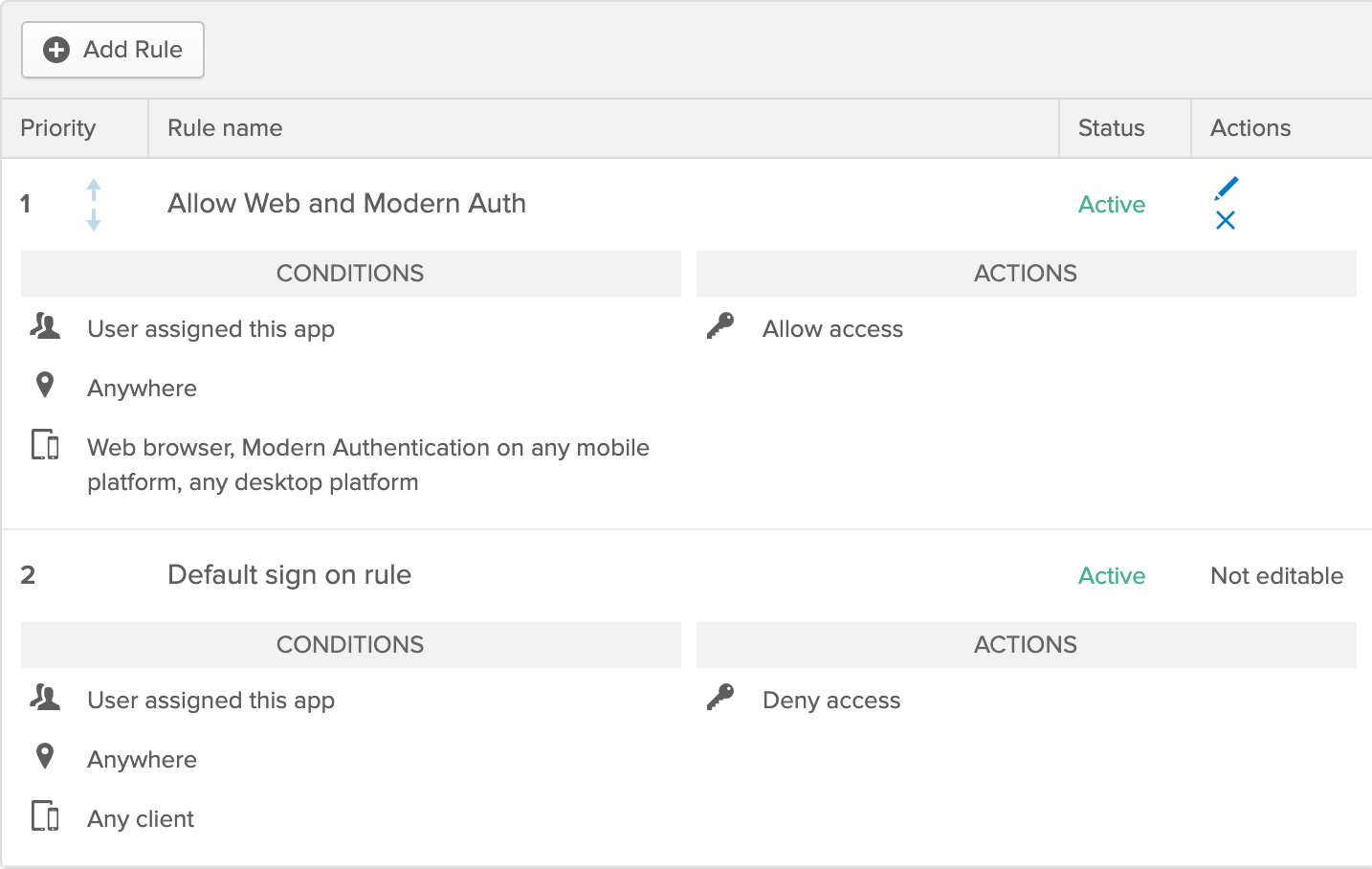Click the Not editable label
Image resolution: width=1372 pixels, height=869 pixels.
1276,576
